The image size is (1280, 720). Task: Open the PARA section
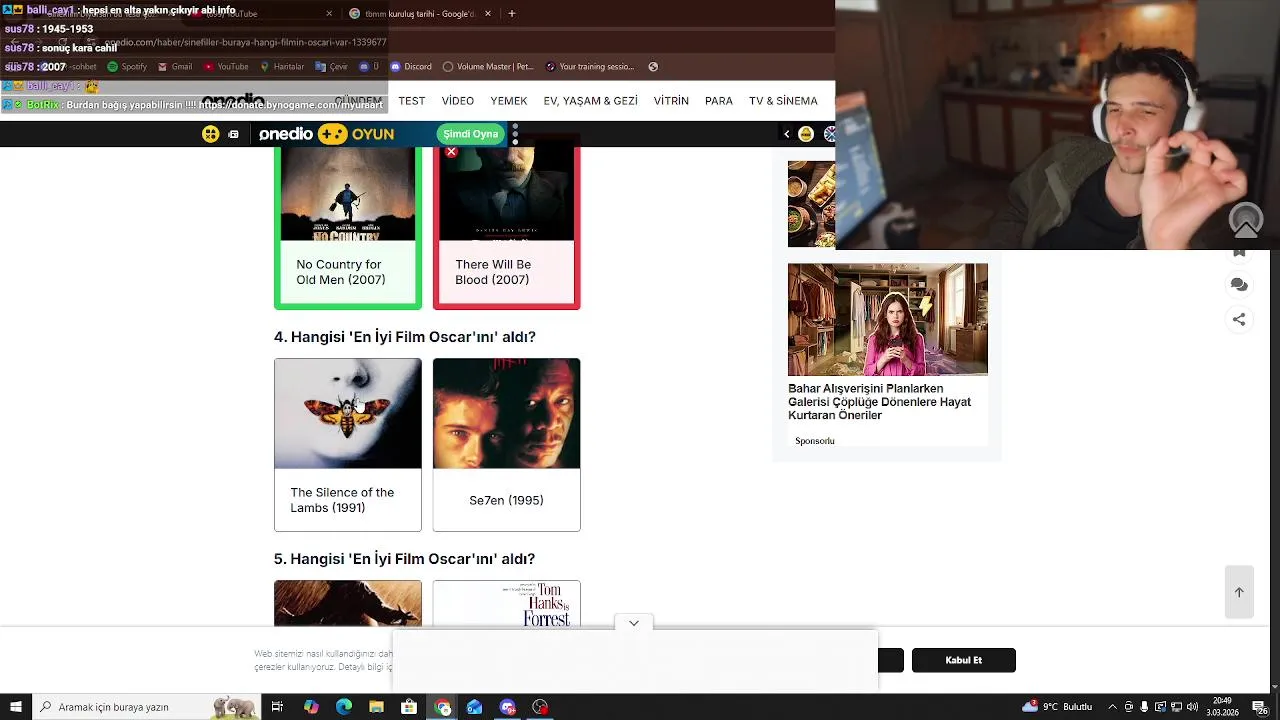click(719, 101)
